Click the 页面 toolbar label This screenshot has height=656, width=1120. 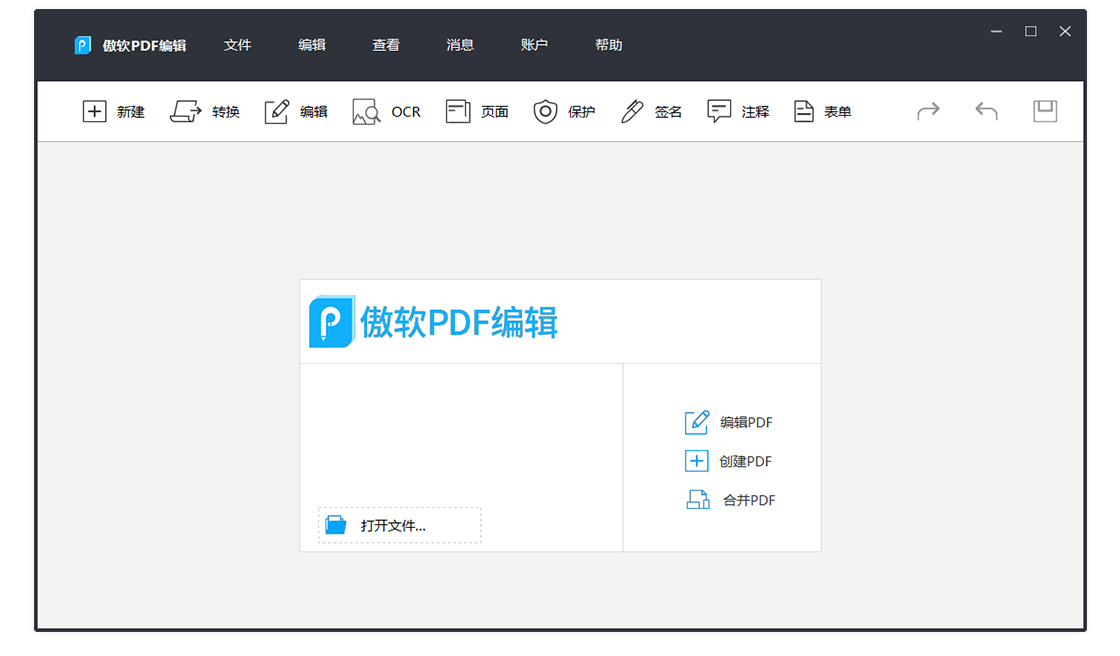(494, 112)
